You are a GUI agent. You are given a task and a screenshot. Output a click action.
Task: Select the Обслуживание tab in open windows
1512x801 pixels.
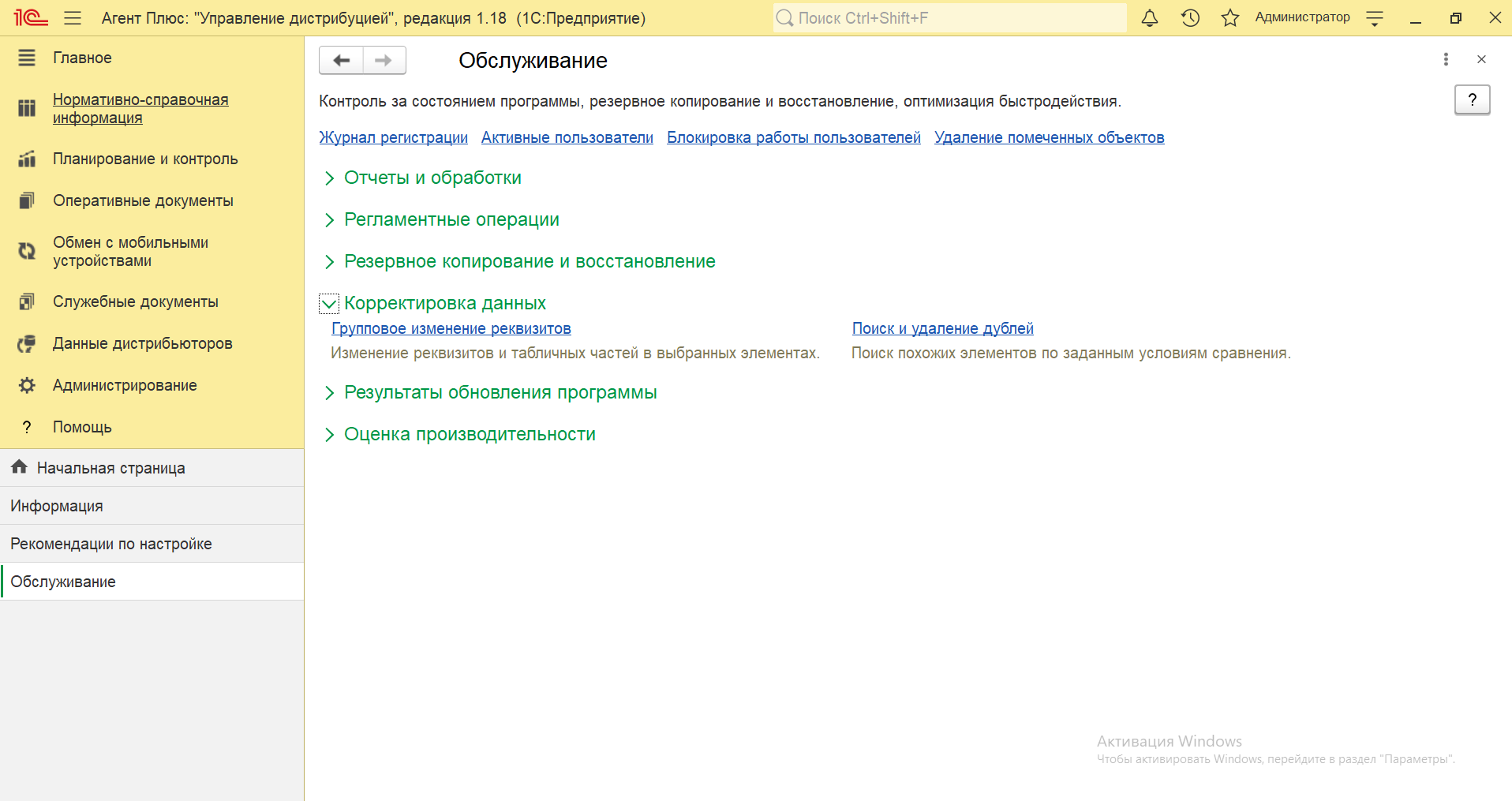(x=152, y=582)
